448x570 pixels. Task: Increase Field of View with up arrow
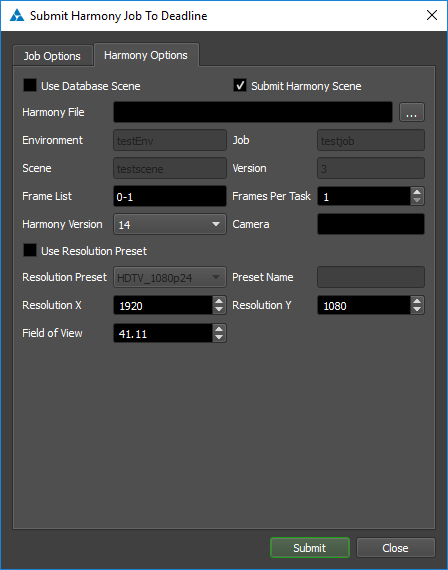coord(219,329)
